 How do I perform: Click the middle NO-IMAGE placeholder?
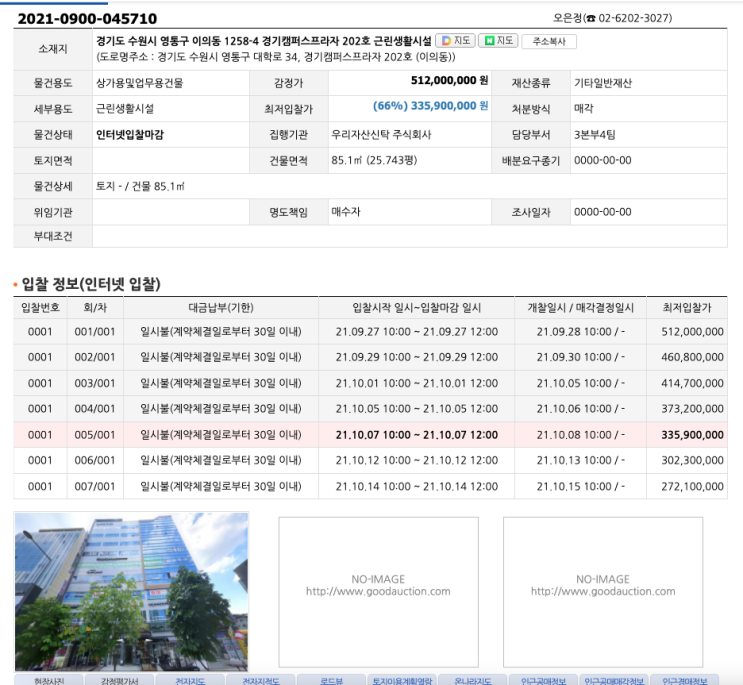(378, 592)
